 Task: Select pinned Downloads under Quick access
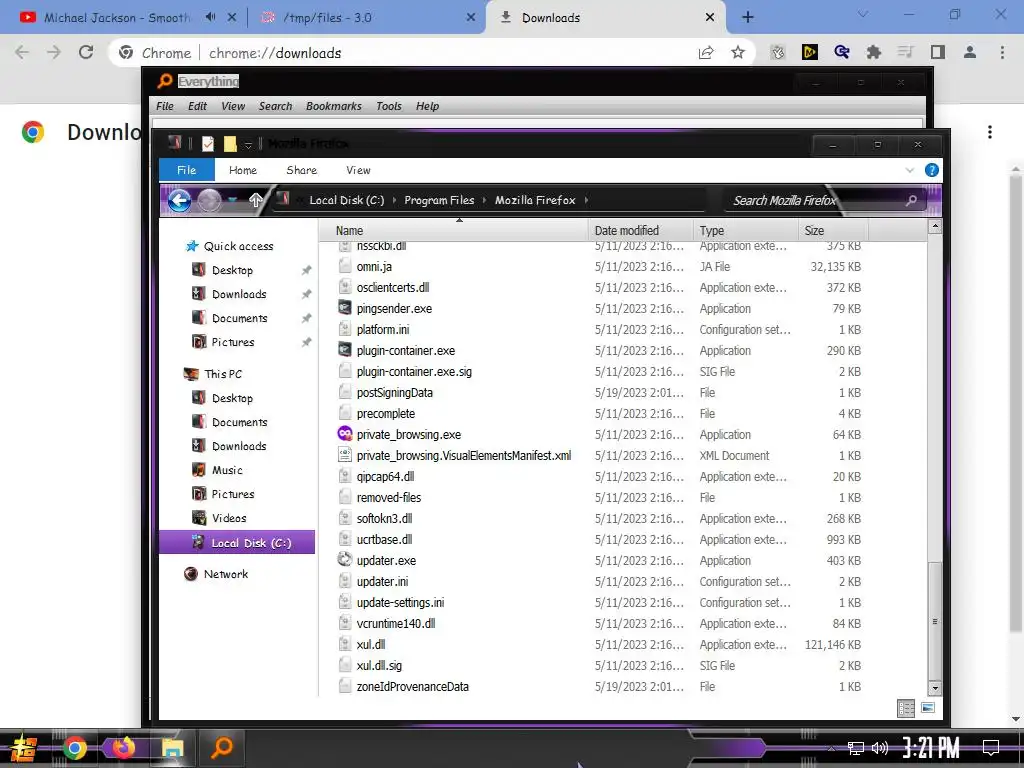point(239,295)
